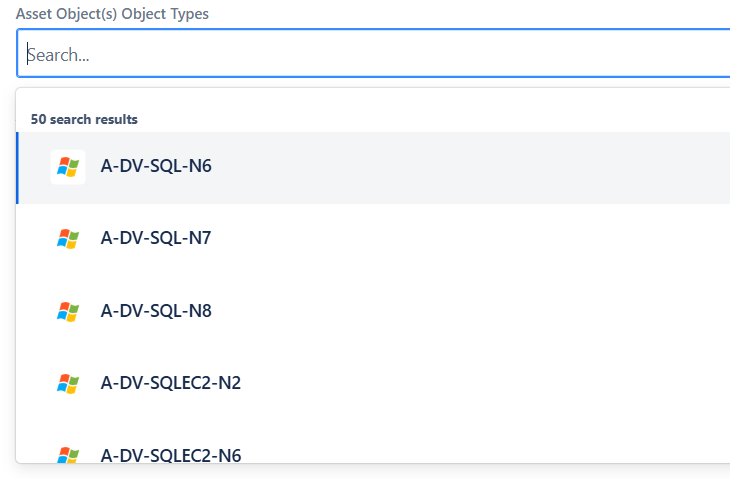
Task: Pick the A-DV-SQLEC2-N2 option
Action: 373,384
